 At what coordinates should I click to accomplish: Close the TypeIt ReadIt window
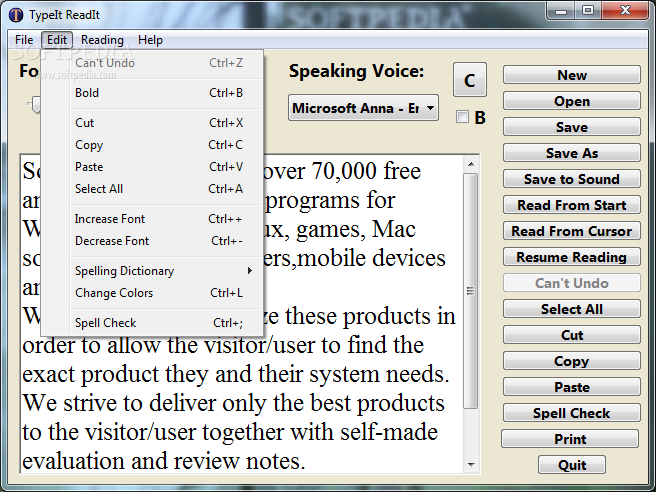click(x=625, y=11)
